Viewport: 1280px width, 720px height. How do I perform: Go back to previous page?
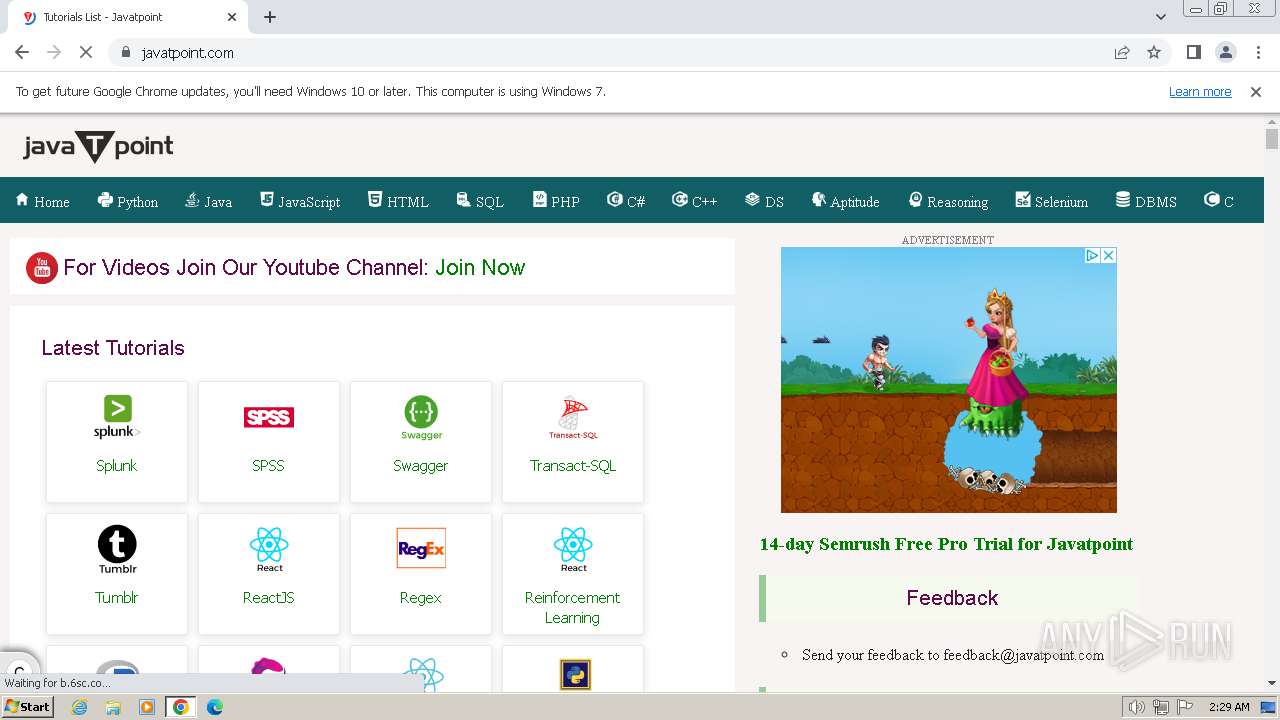coord(22,52)
